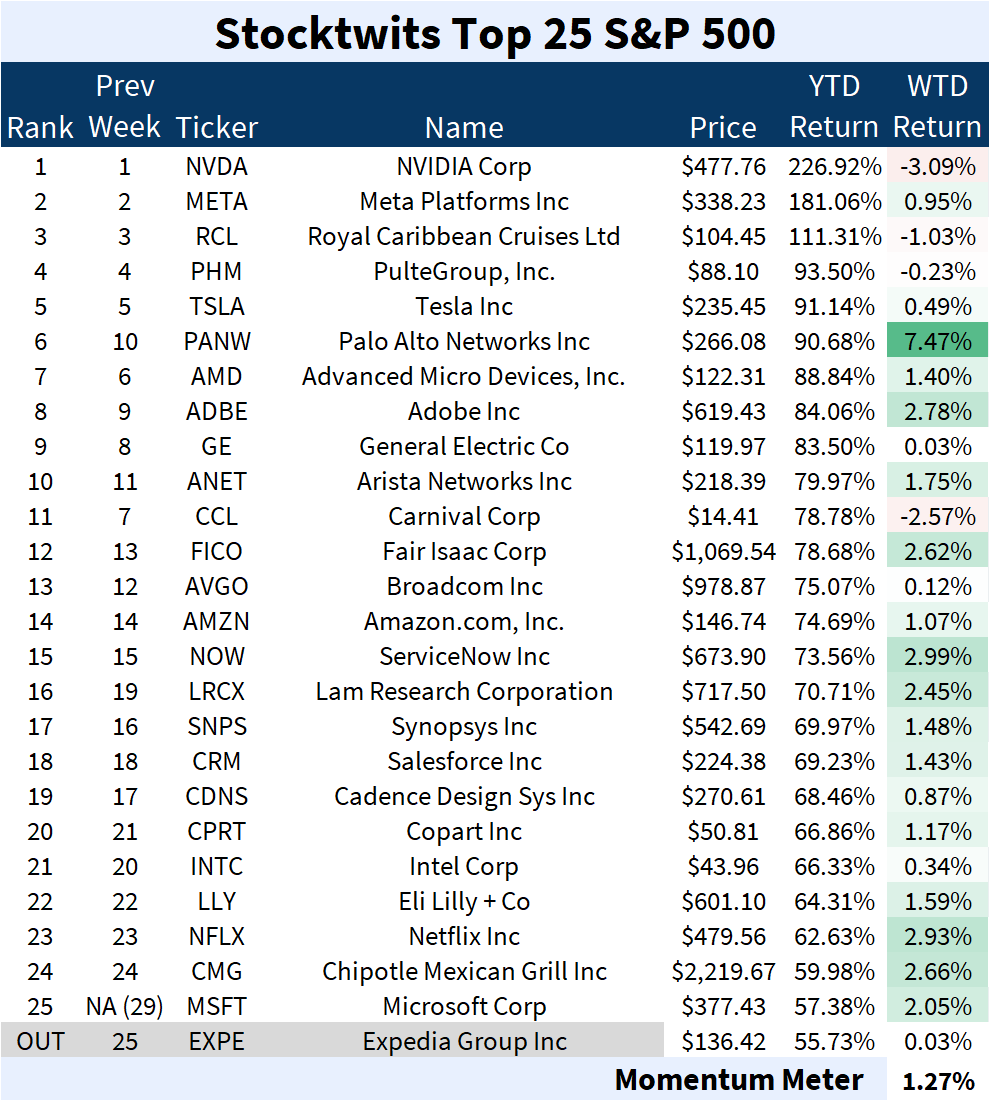Click the YTD Return column header
The width and height of the screenshot is (989, 1100).
[x=834, y=107]
